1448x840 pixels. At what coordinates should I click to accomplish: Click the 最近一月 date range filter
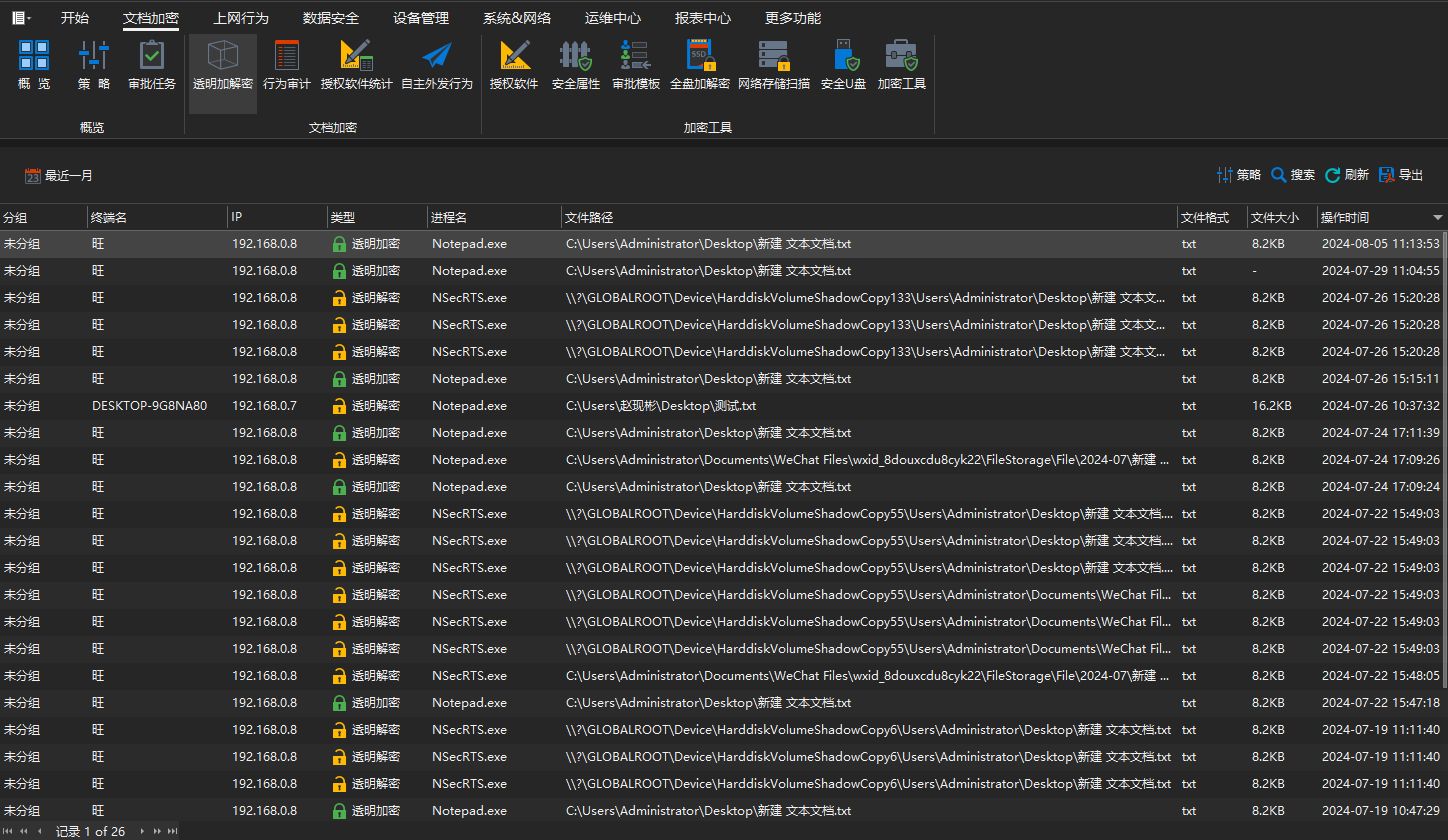point(59,176)
